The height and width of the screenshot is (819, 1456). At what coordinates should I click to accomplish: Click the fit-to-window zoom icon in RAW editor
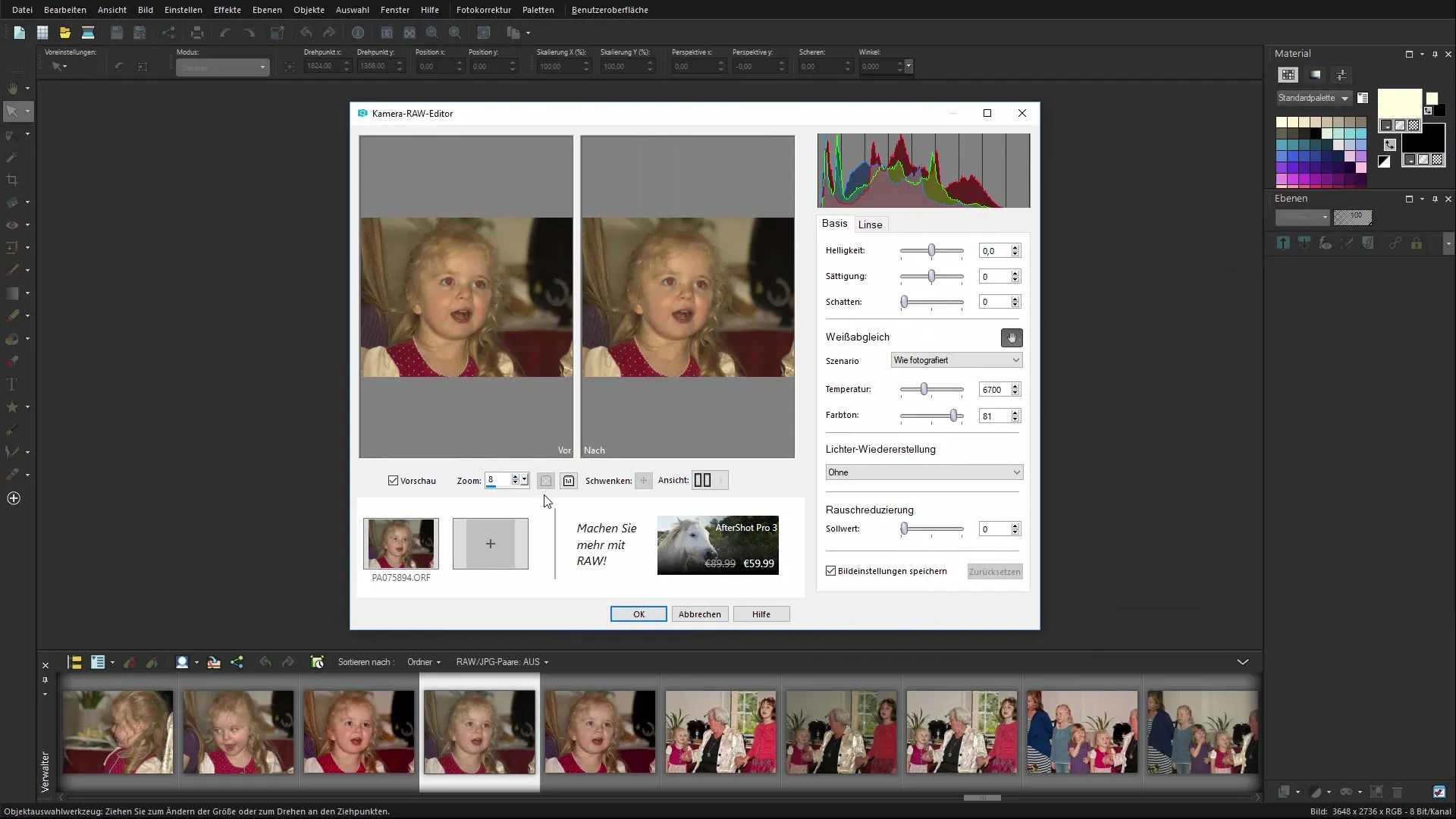546,481
